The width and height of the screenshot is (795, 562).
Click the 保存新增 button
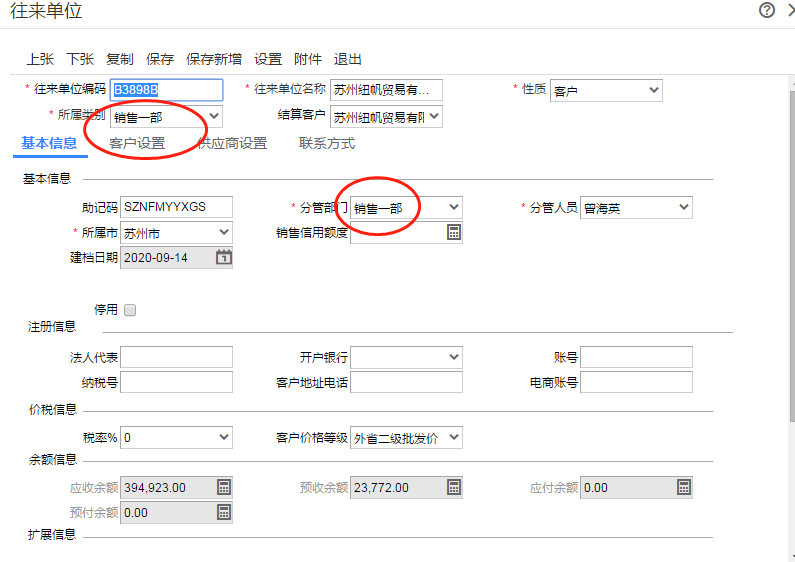tap(213, 59)
